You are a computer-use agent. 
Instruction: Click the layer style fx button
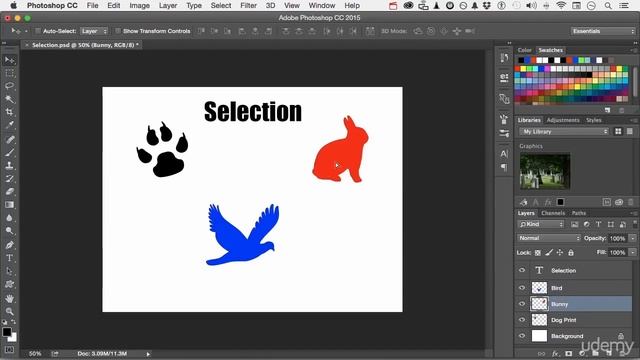point(555,354)
